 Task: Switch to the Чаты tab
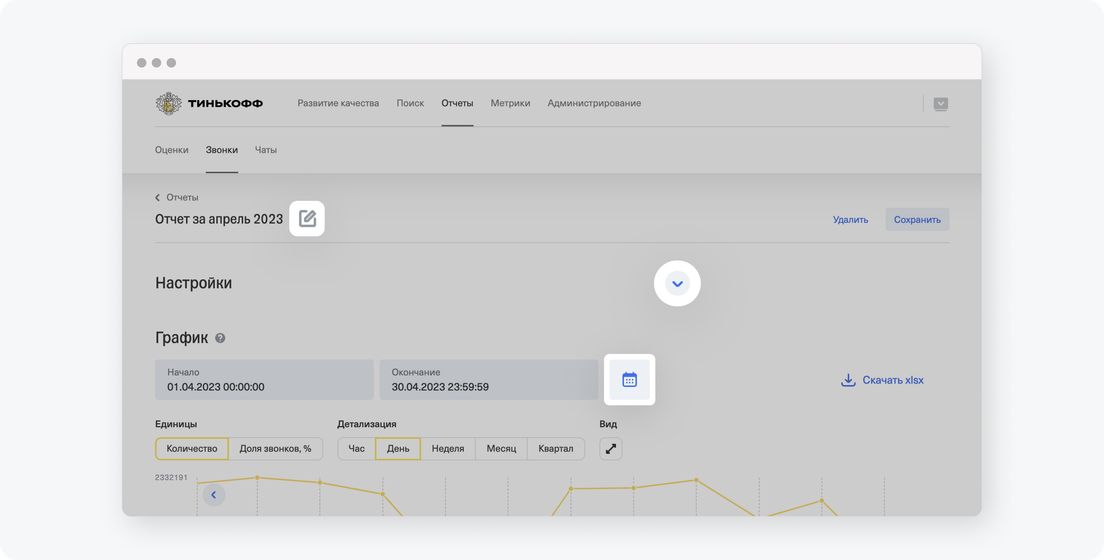tap(265, 149)
